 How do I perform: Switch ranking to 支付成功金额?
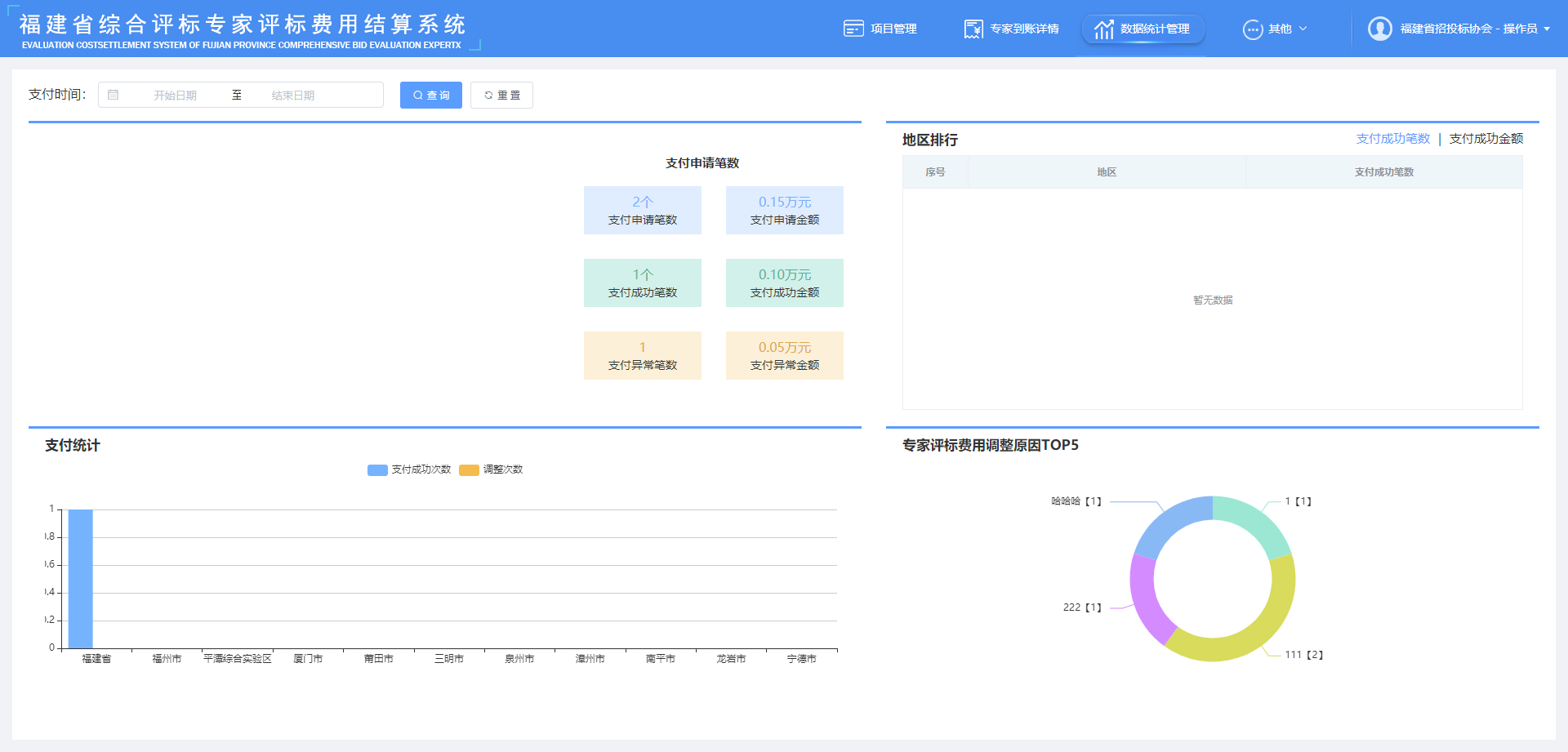[x=1486, y=139]
